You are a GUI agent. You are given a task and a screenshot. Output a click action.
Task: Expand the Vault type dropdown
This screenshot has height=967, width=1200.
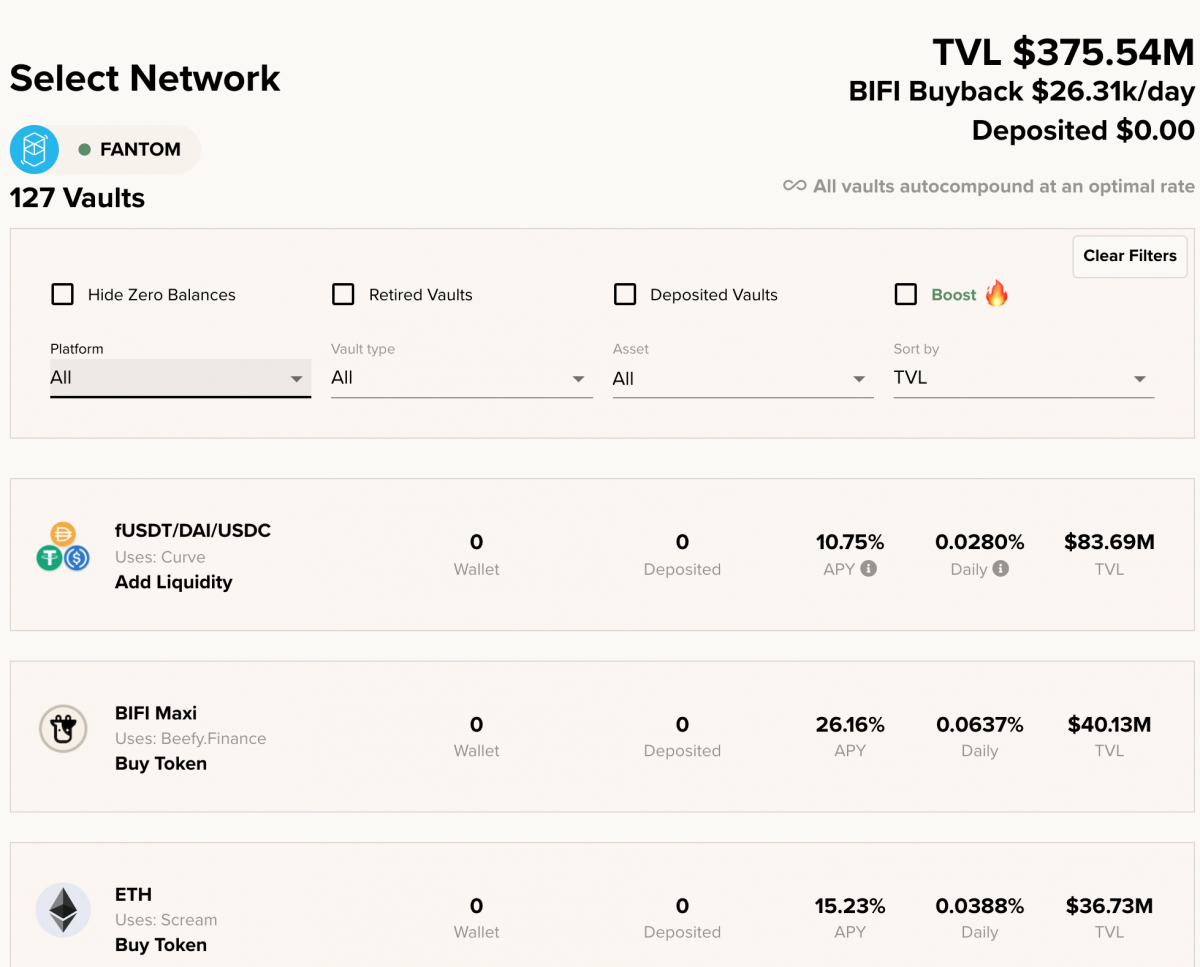pos(462,378)
